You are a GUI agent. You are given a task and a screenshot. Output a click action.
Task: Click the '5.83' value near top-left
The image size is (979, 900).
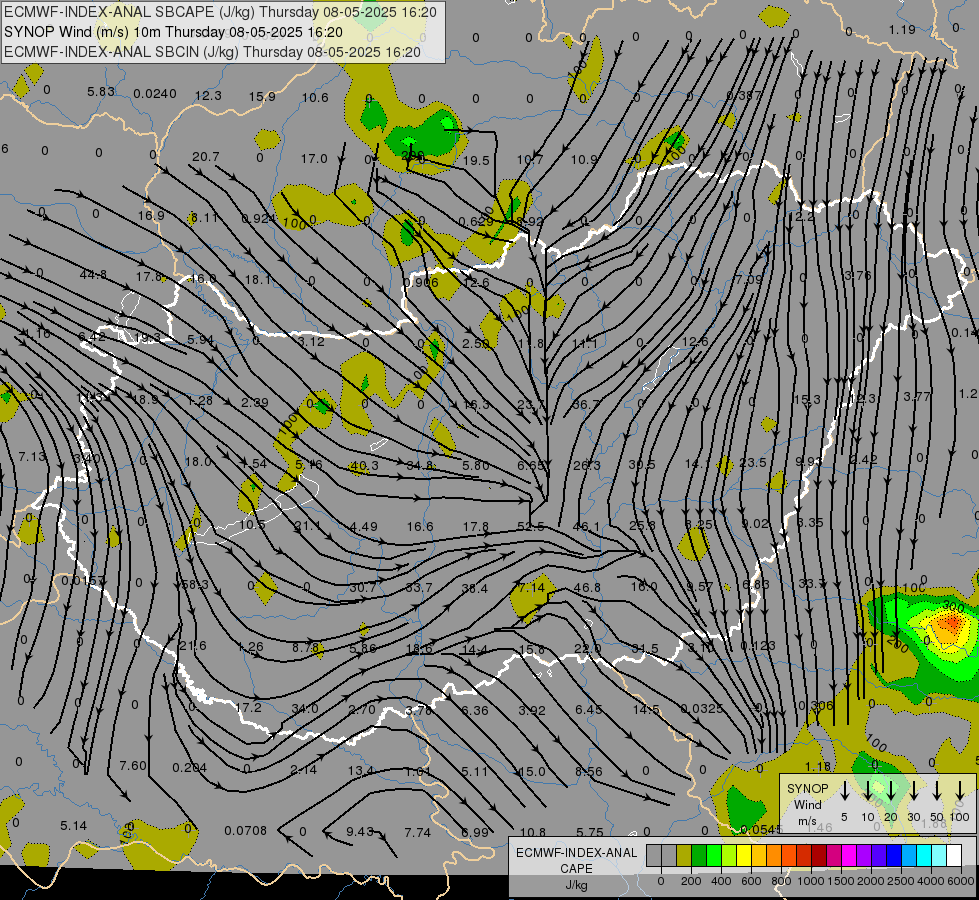101,91
